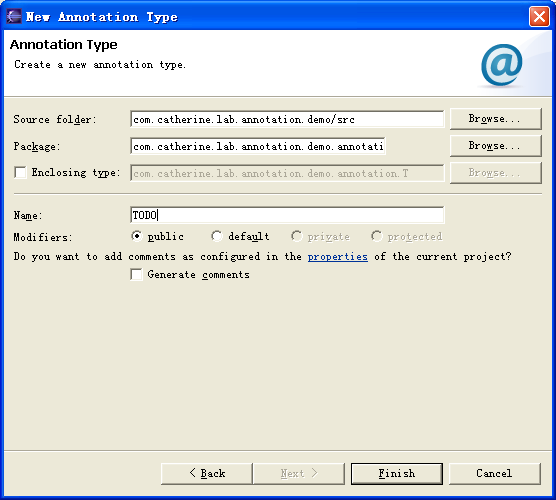Click into the Package text field
The height and width of the screenshot is (500, 556).
click(x=258, y=146)
